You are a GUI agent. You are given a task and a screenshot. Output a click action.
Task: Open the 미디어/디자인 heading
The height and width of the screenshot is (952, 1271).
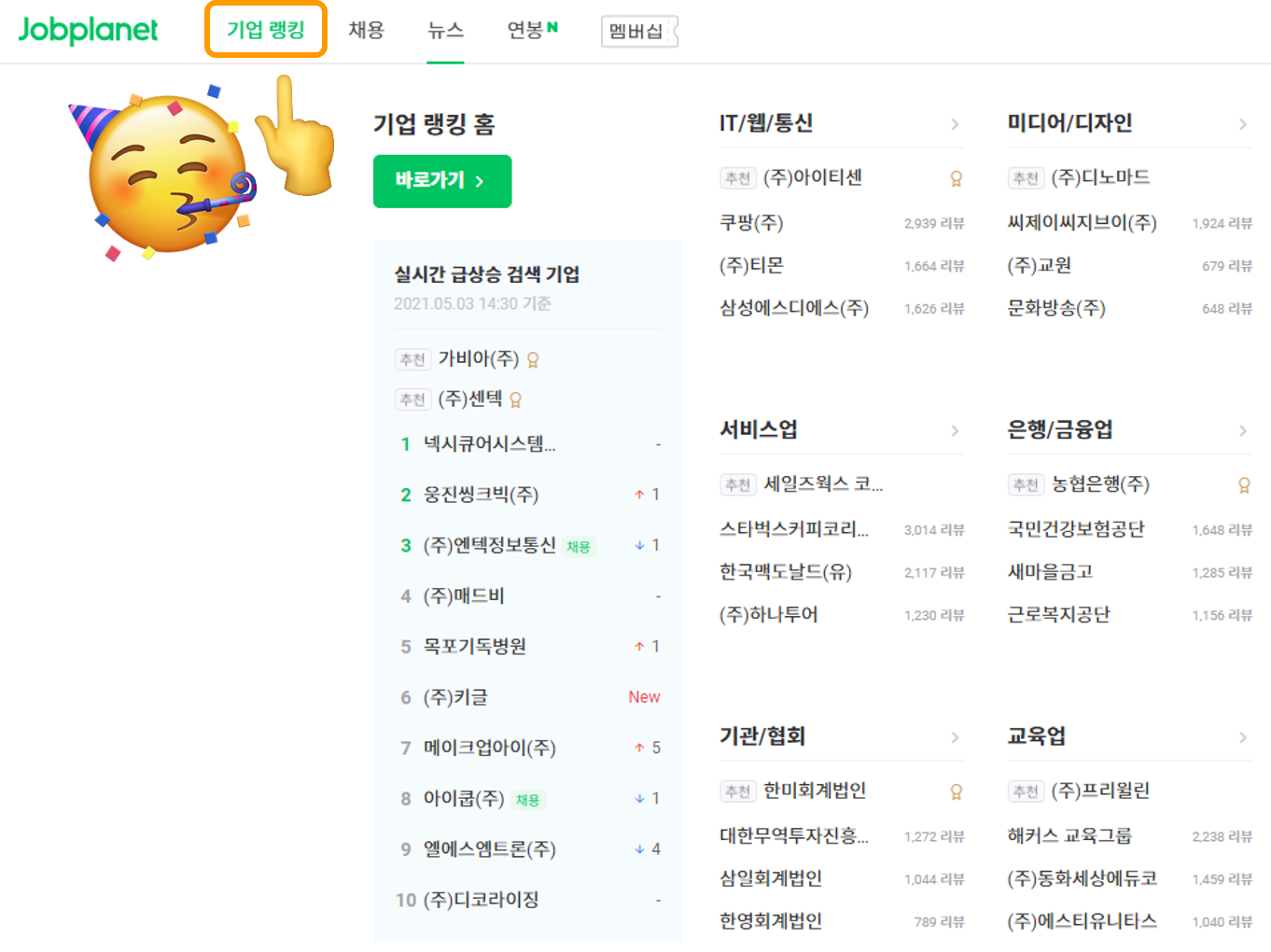pos(1069,123)
